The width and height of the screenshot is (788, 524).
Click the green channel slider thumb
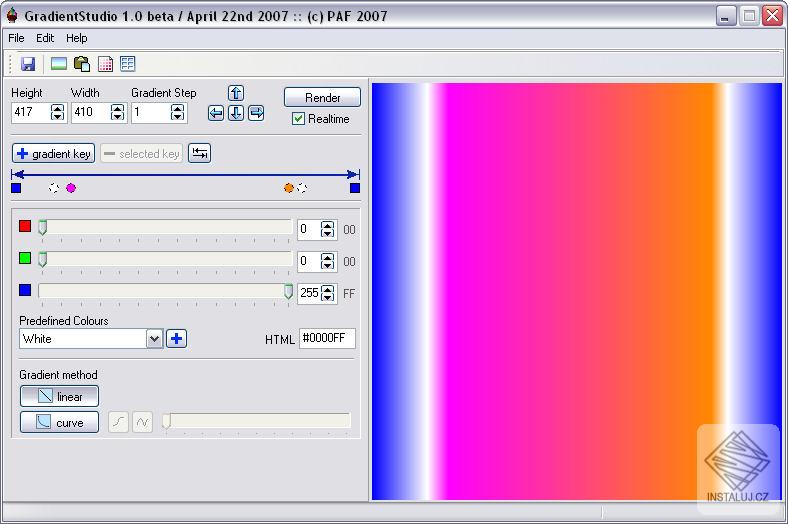pyautogui.click(x=43, y=259)
